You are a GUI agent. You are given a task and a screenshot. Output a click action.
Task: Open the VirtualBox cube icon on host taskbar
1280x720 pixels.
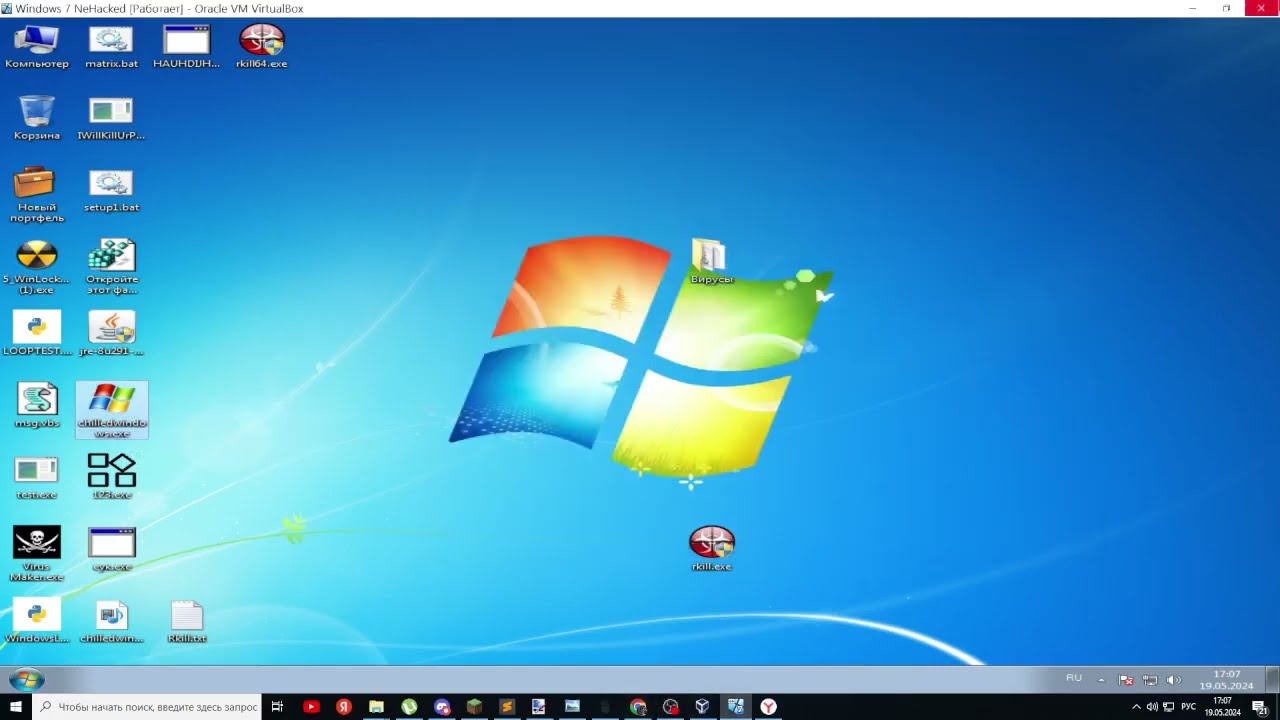tap(703, 707)
